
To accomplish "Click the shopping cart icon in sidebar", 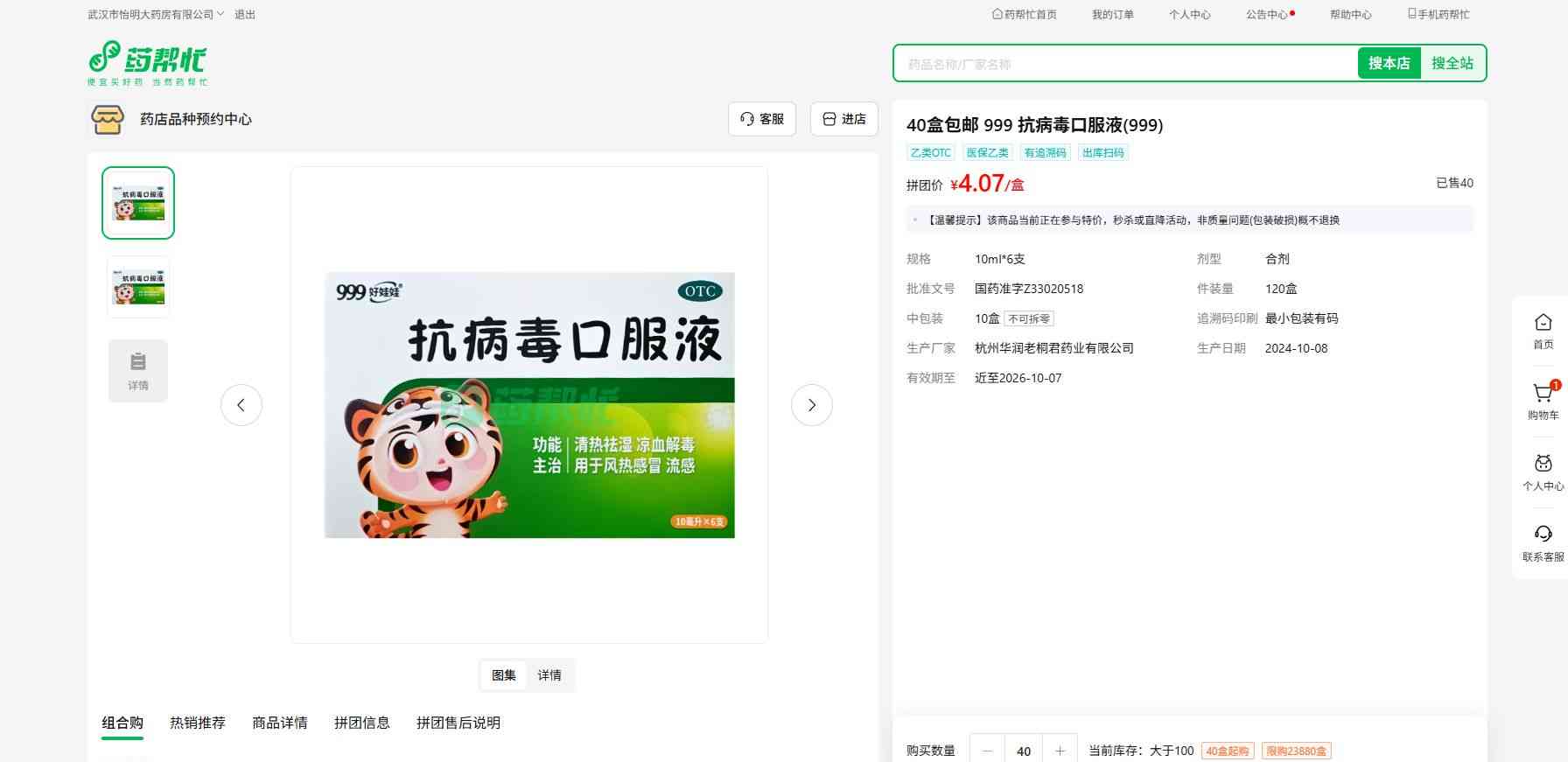I will [1543, 395].
